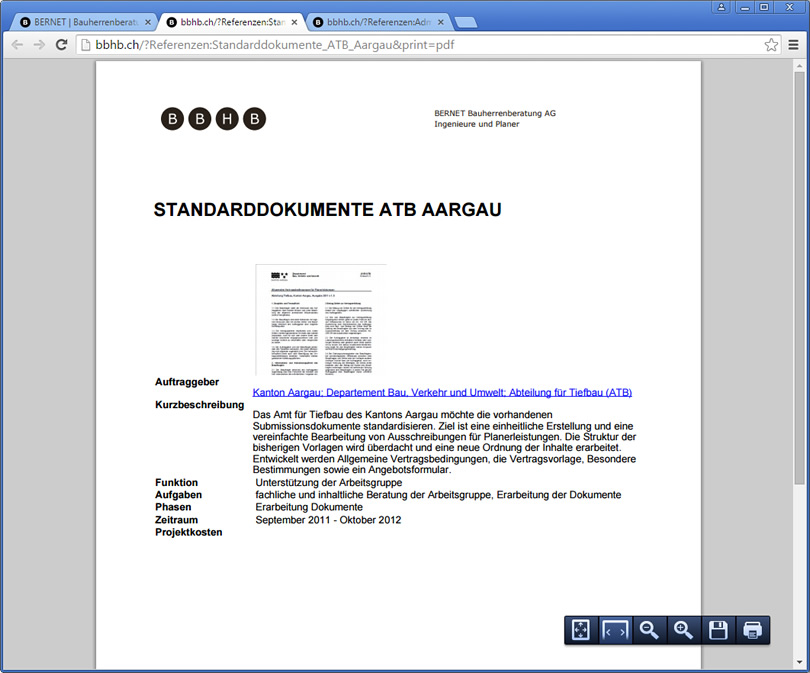The width and height of the screenshot is (810, 673).
Task: Open the Kanton Aargau Abteilung für Tiefbau link
Action: click(442, 392)
